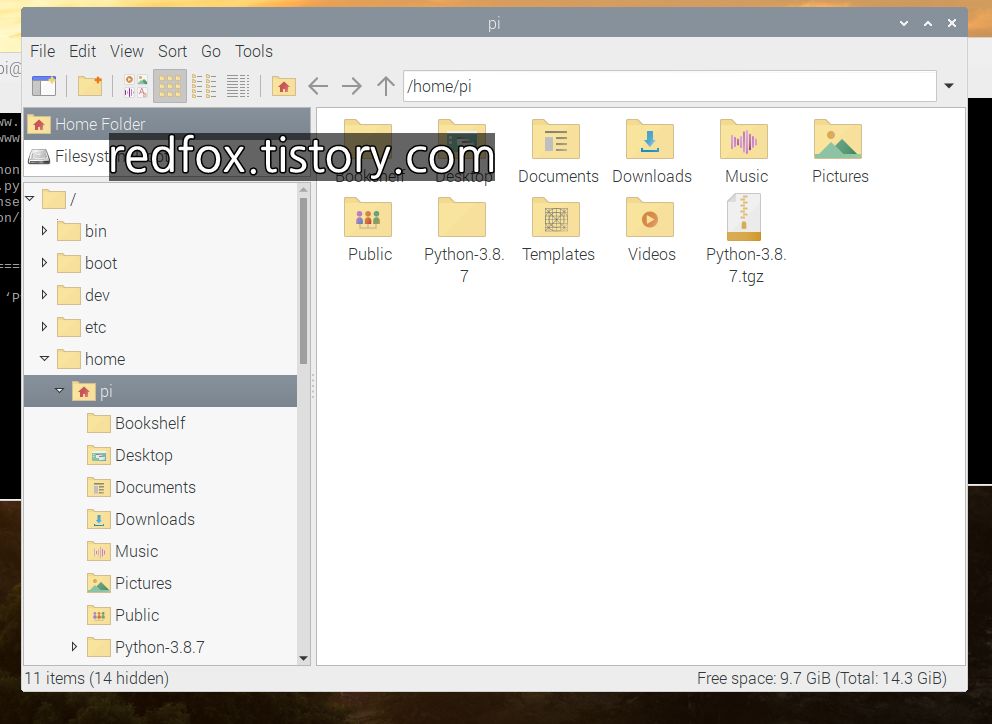Select Home Folder in places list
992x724 pixels.
[167, 124]
